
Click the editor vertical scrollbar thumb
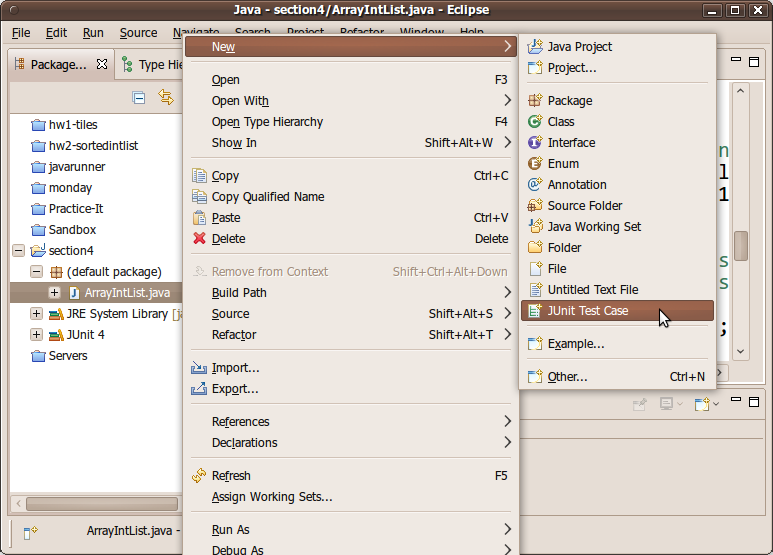[x=741, y=246]
